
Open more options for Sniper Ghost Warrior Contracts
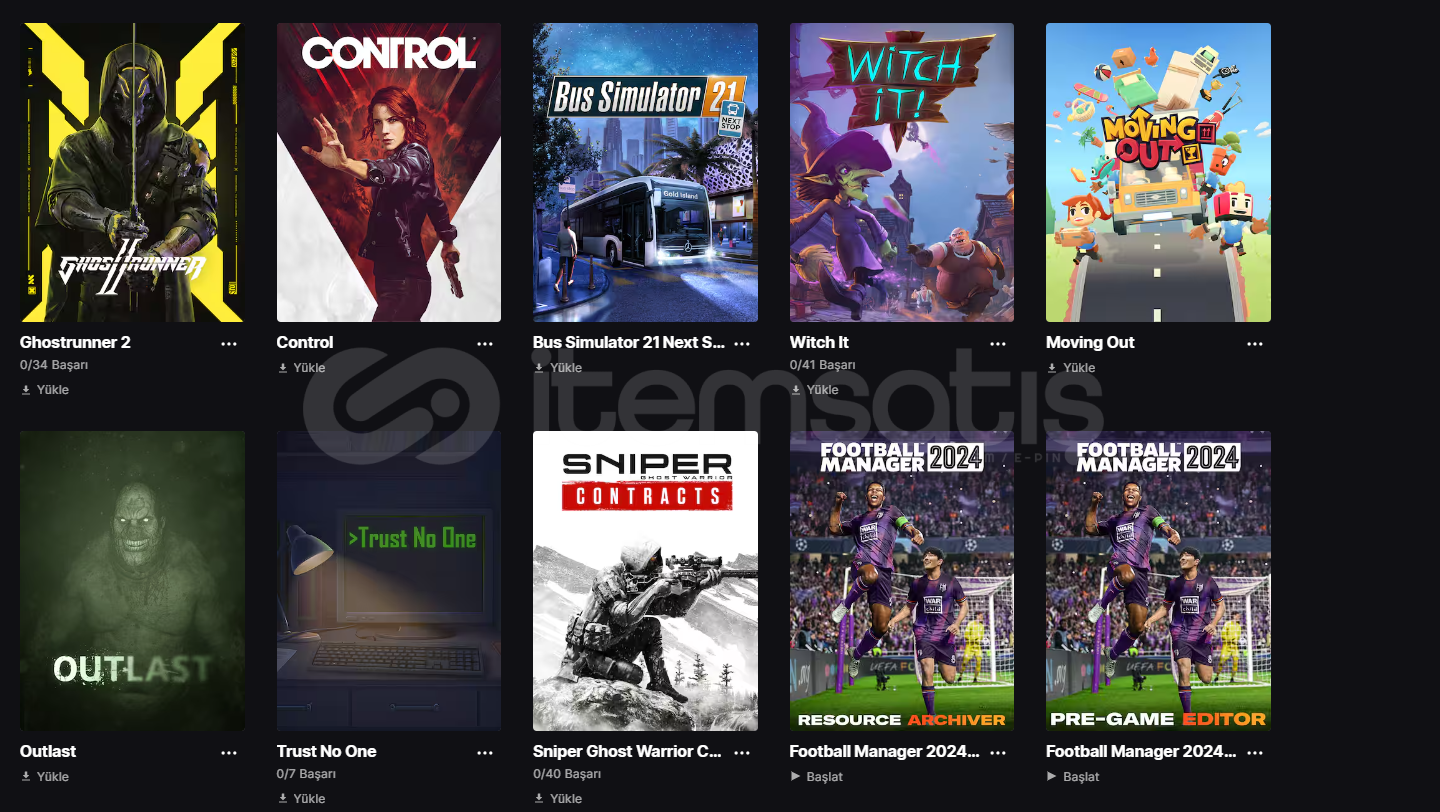pyautogui.click(x=742, y=752)
